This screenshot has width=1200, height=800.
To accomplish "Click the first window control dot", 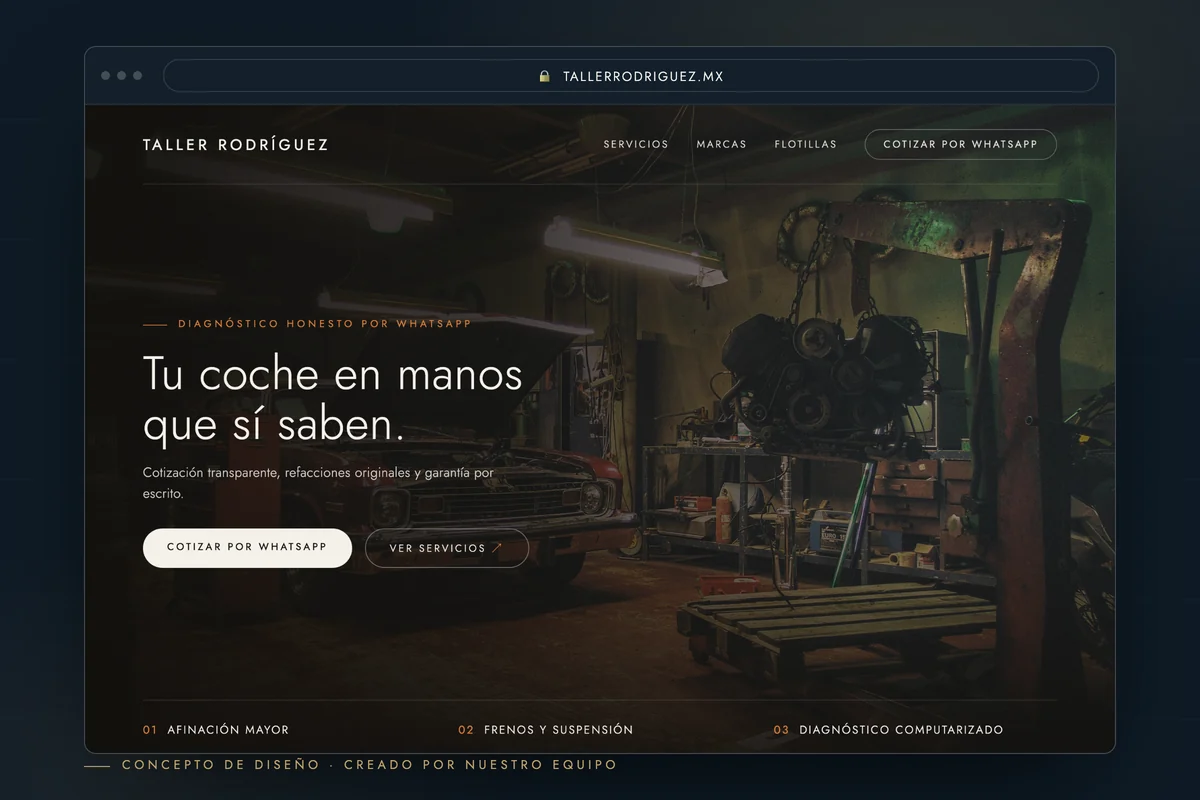I will [106, 76].
